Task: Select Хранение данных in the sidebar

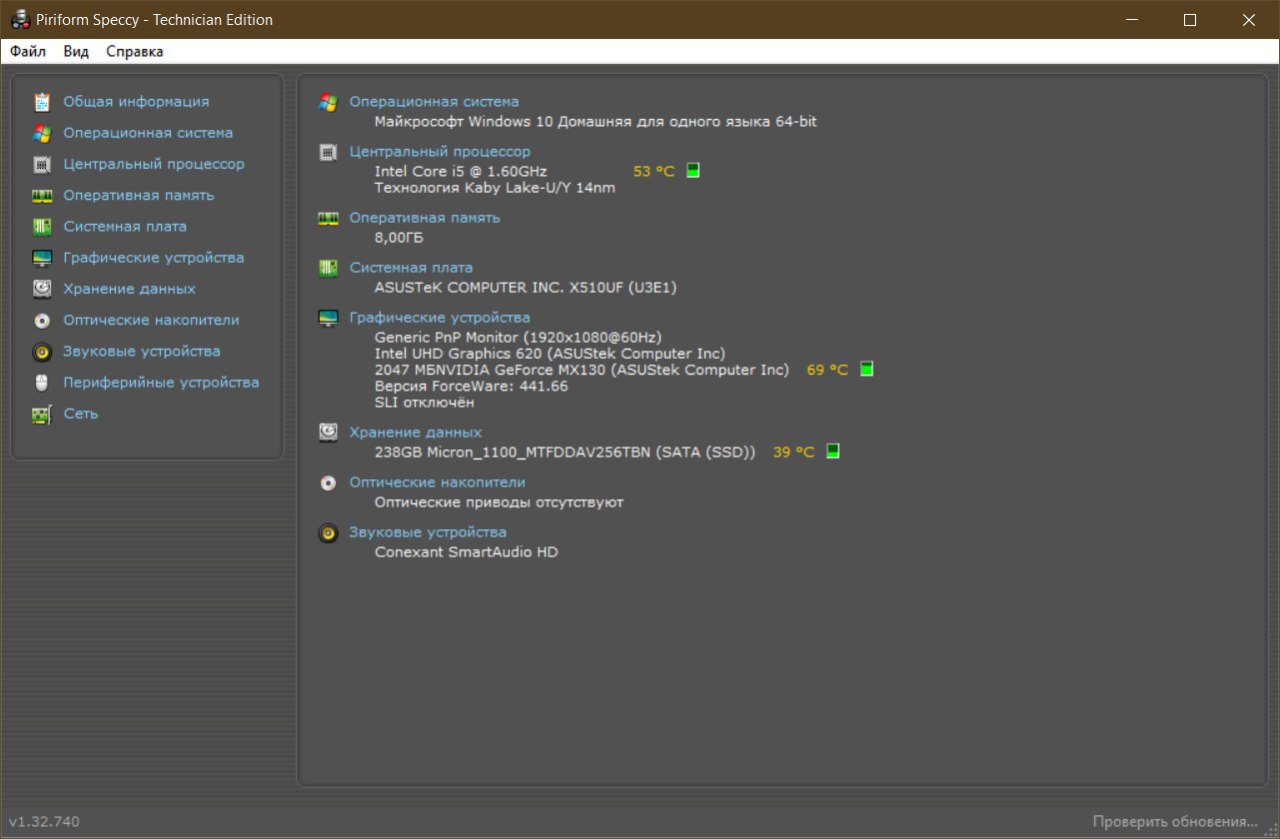Action: coord(130,289)
